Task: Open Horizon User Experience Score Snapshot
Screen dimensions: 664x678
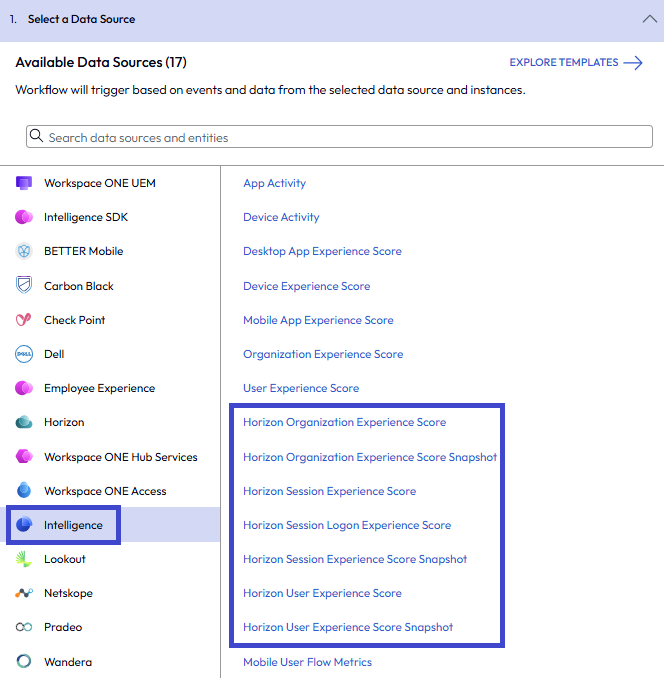Action: (348, 627)
